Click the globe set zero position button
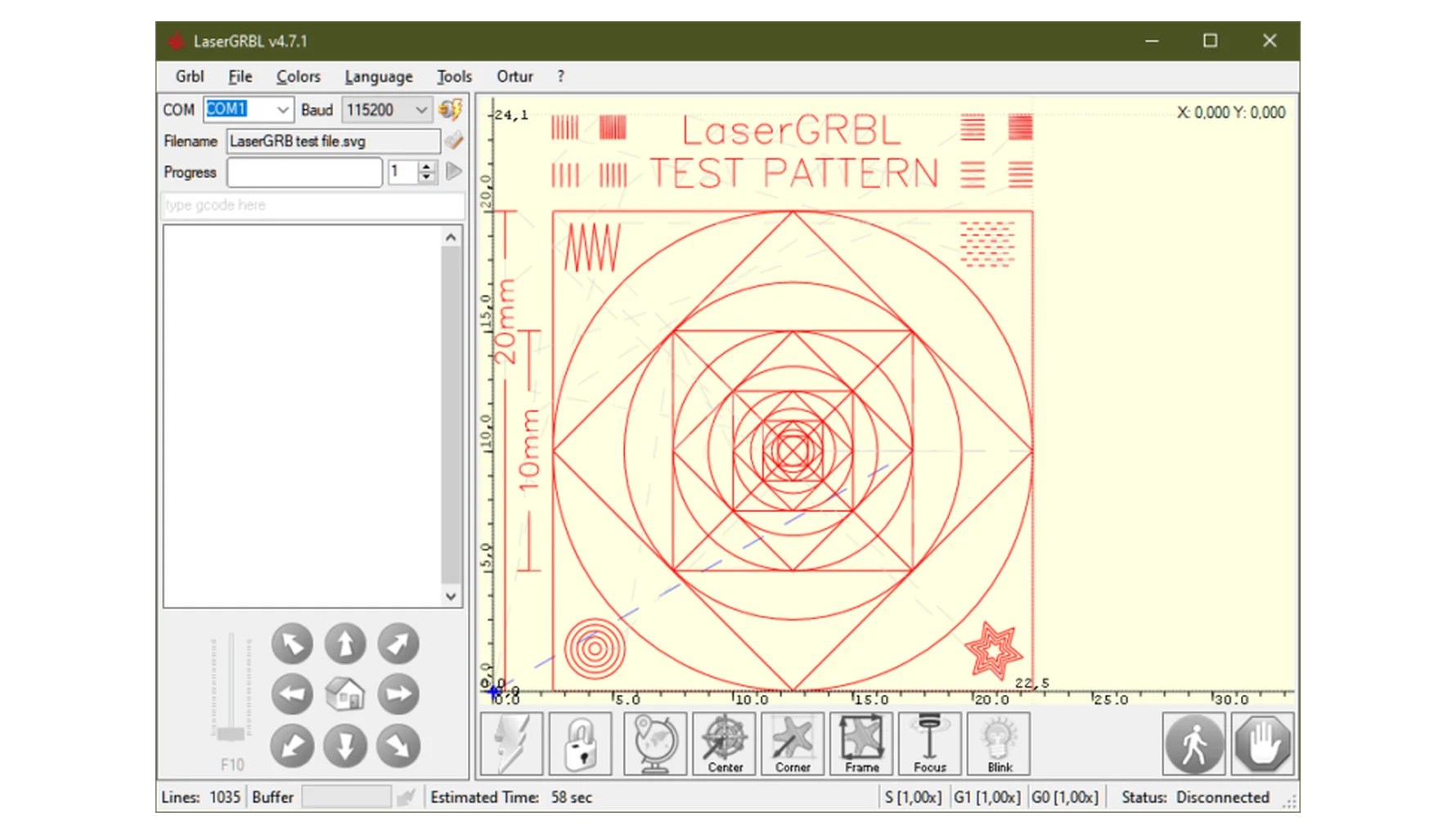Image resolution: width=1456 pixels, height=834 pixels. coord(654,742)
